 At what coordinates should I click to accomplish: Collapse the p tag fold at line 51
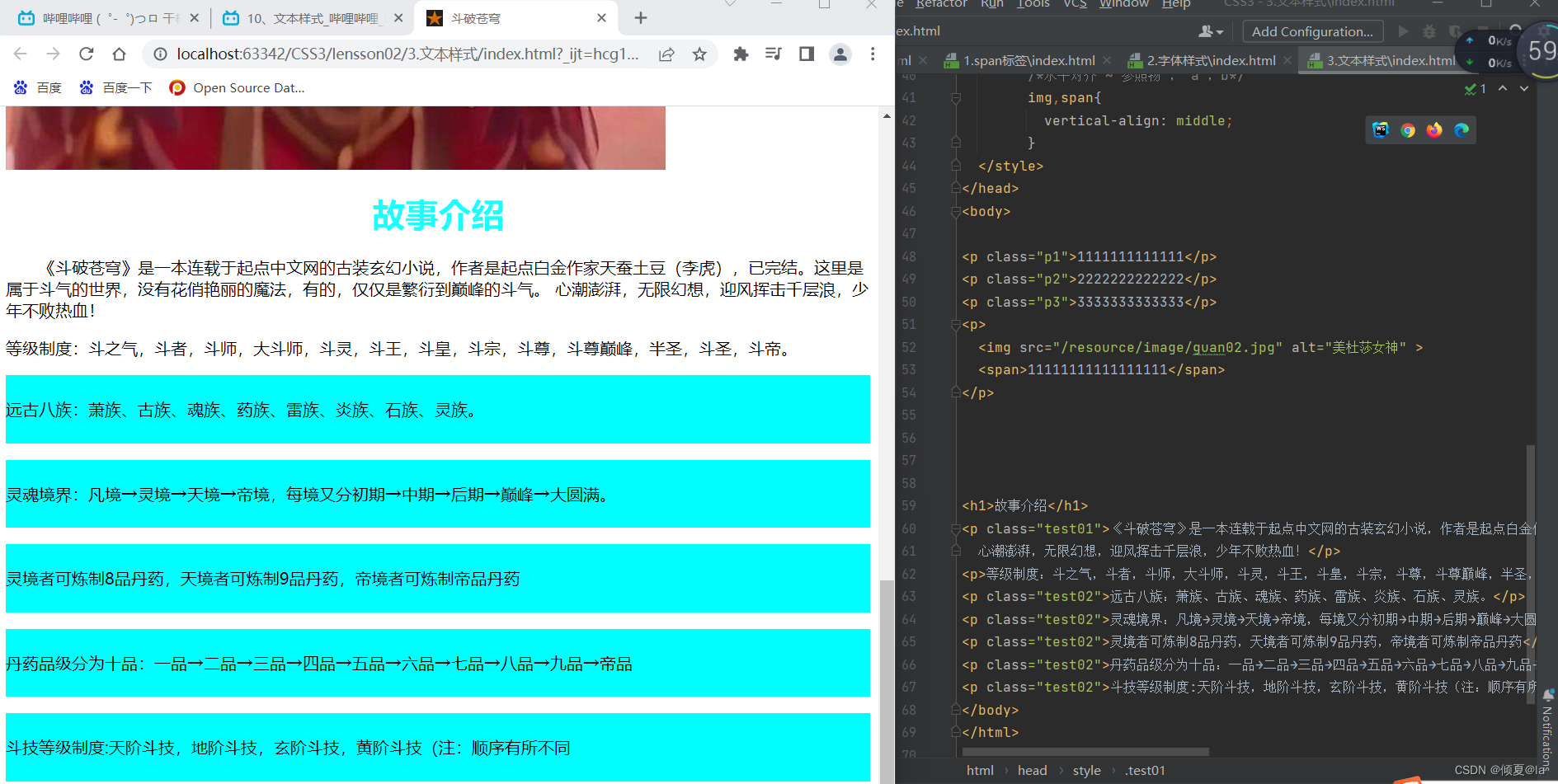(956, 325)
